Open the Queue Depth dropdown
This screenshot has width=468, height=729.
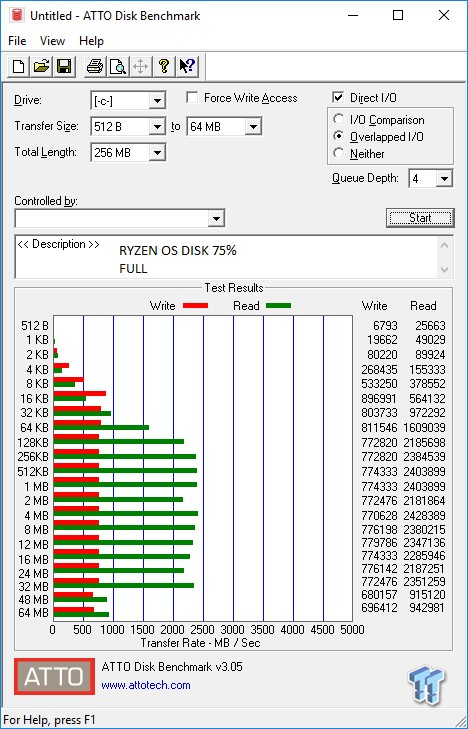(x=444, y=179)
